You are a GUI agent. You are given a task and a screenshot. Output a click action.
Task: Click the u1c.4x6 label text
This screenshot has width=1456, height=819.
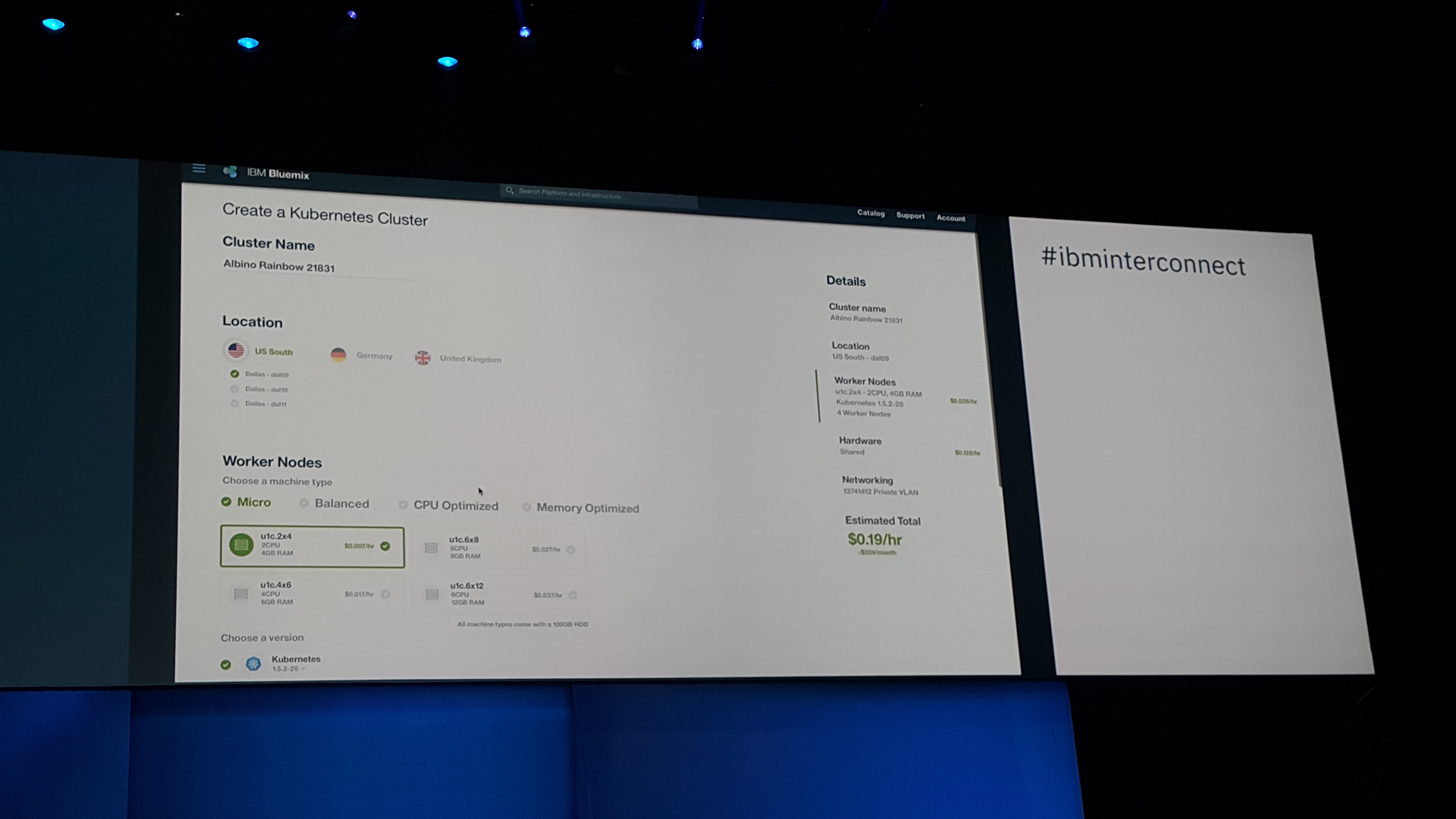(276, 584)
